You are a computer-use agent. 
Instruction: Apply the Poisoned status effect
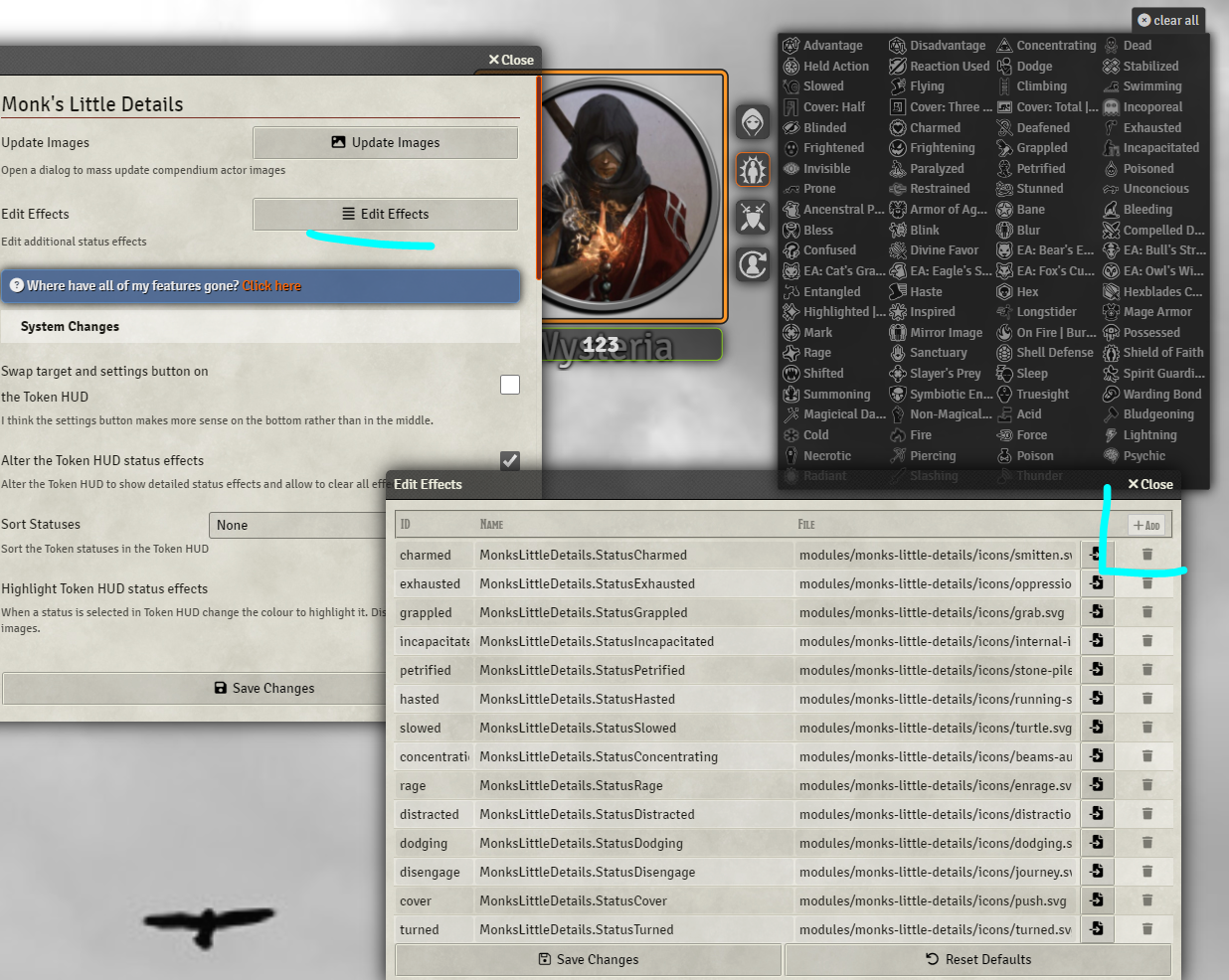point(1150,168)
